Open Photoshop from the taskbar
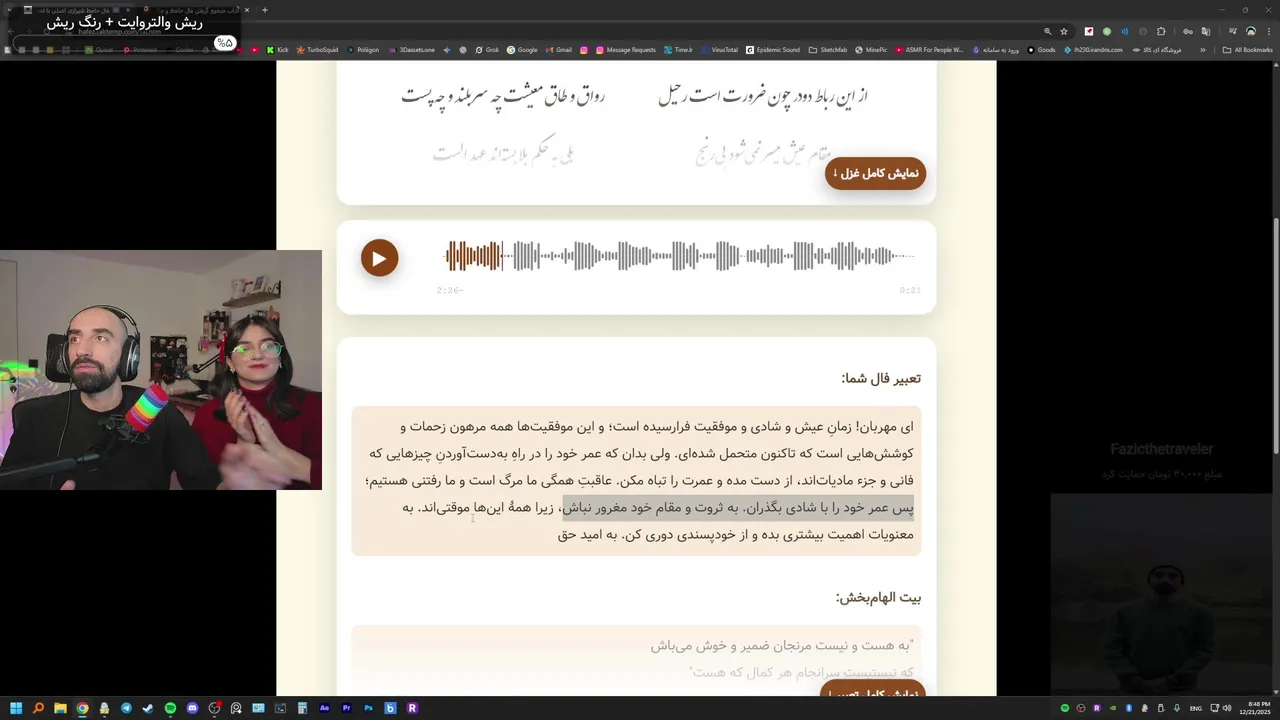The image size is (1280, 720). pos(368,708)
